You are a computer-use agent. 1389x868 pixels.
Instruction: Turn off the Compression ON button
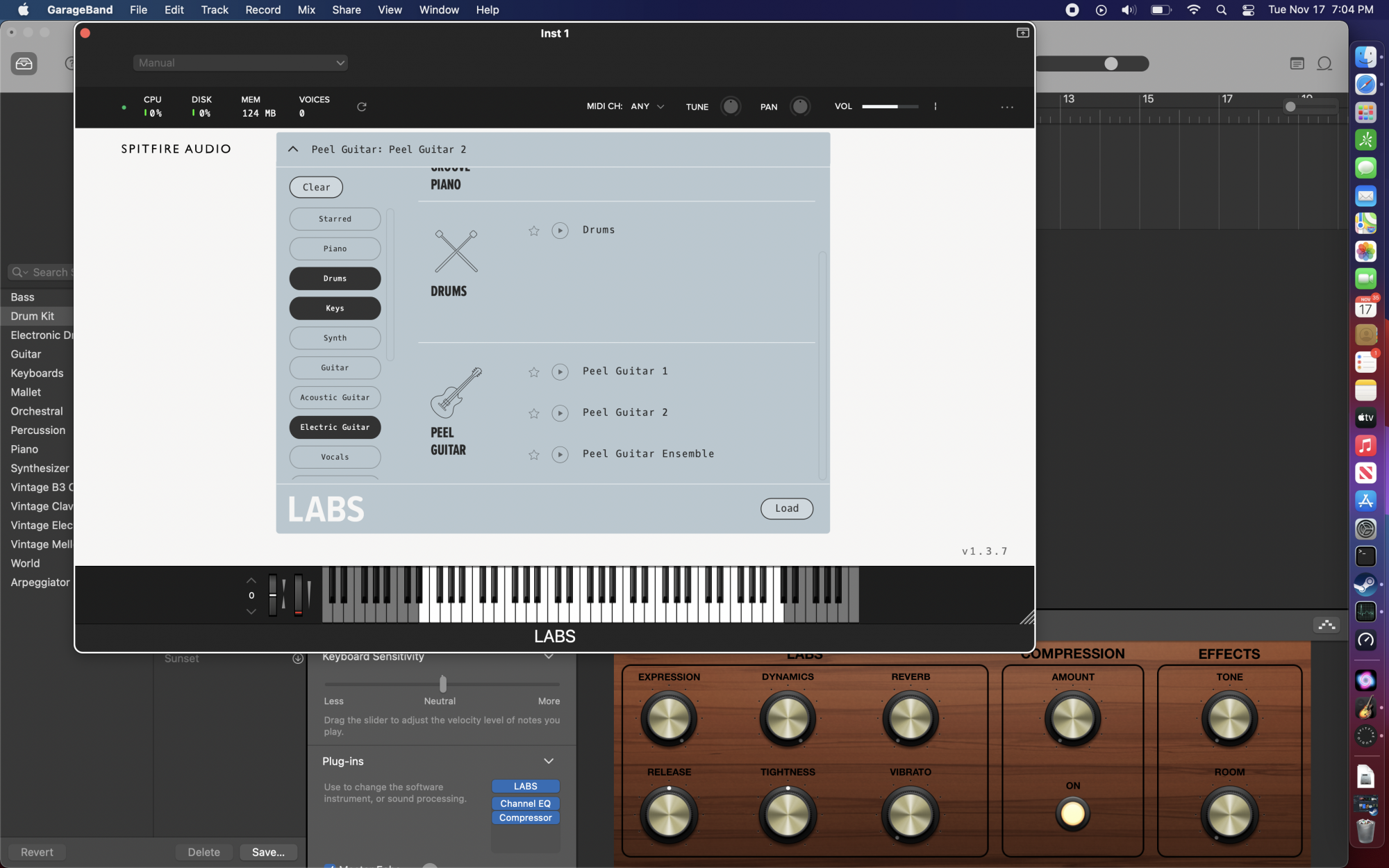pyautogui.click(x=1072, y=813)
